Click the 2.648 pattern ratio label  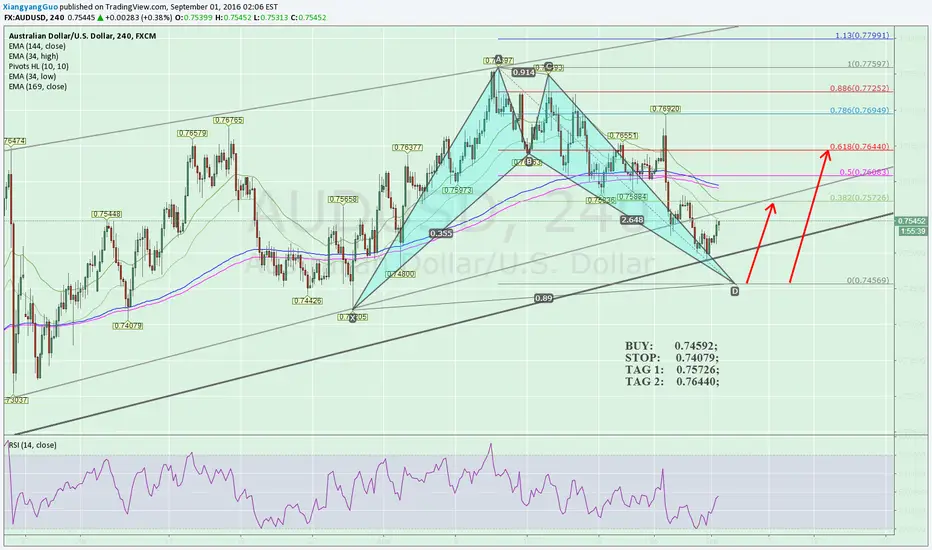click(x=632, y=220)
